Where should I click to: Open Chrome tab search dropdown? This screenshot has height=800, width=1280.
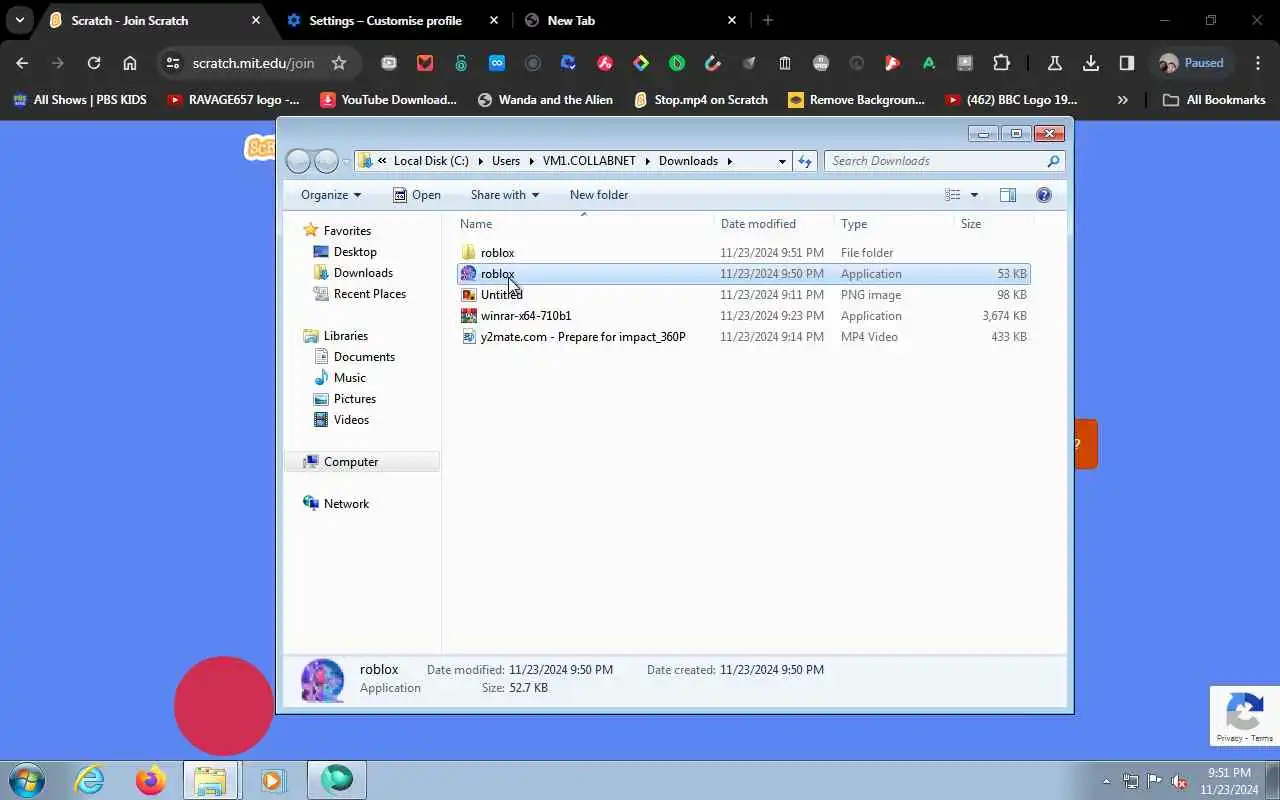19,20
